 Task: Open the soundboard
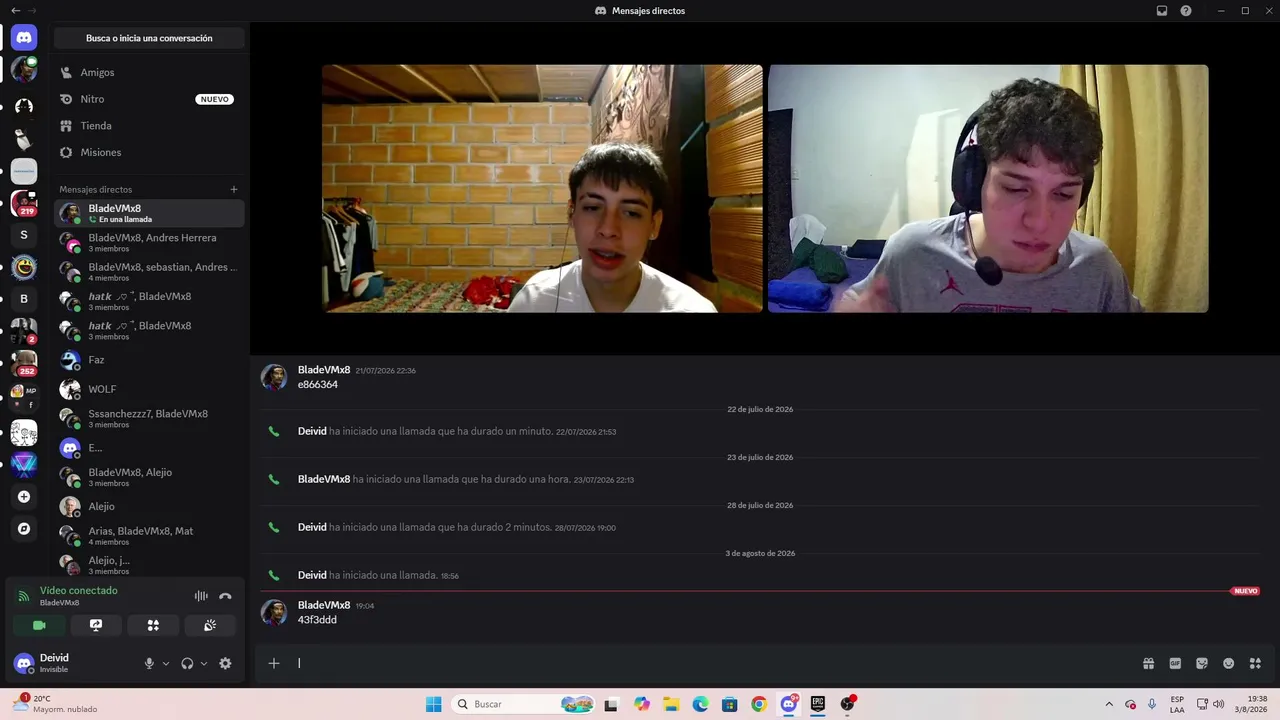pos(210,625)
